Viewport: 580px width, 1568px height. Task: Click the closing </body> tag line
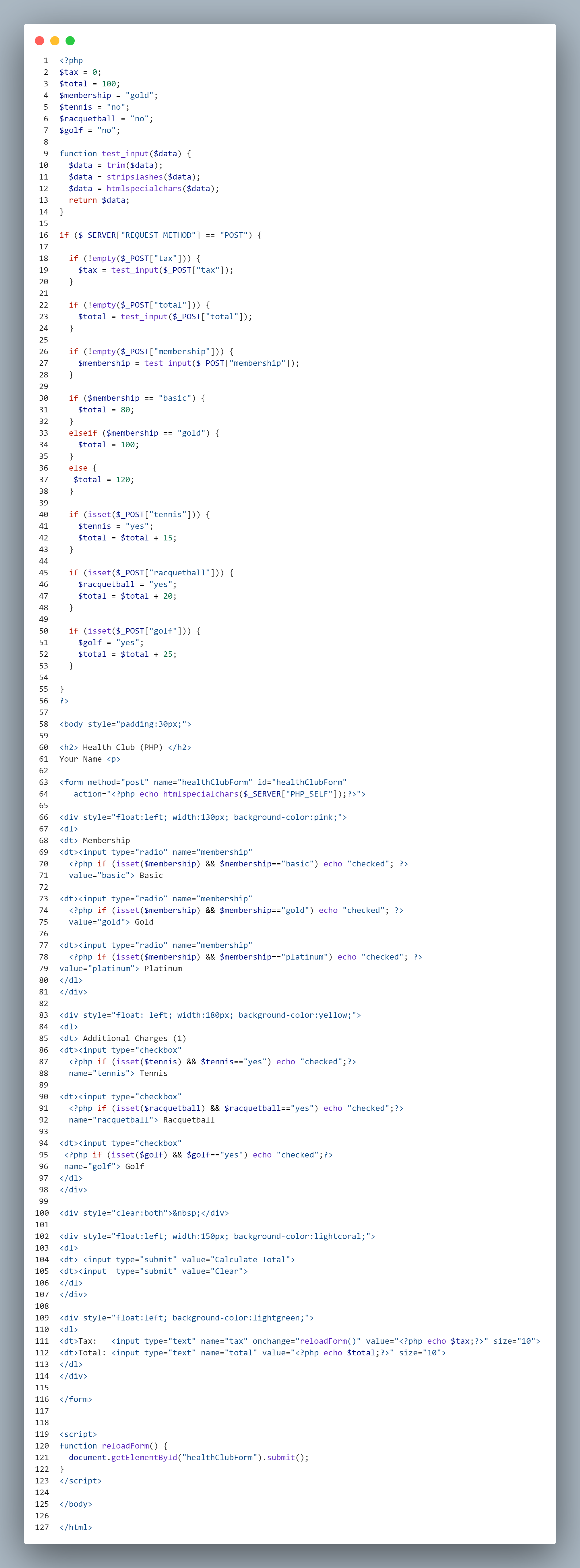pyautogui.click(x=75, y=1503)
